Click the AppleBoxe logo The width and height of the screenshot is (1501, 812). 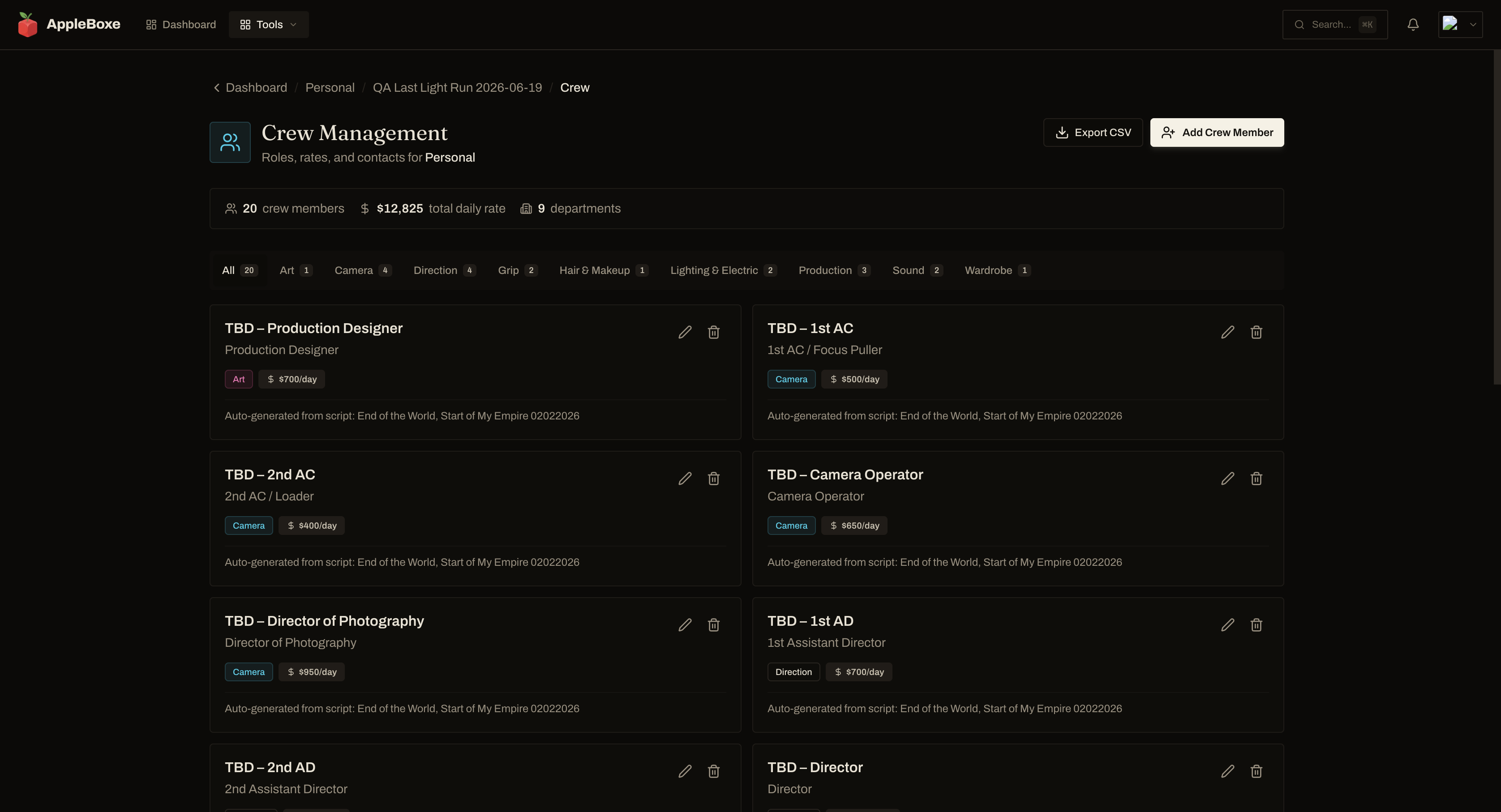[x=69, y=25]
